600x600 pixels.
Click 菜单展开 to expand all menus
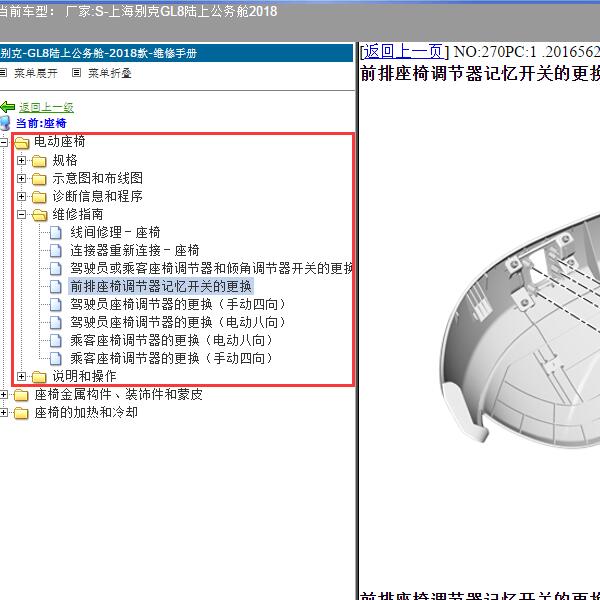(x=36, y=73)
